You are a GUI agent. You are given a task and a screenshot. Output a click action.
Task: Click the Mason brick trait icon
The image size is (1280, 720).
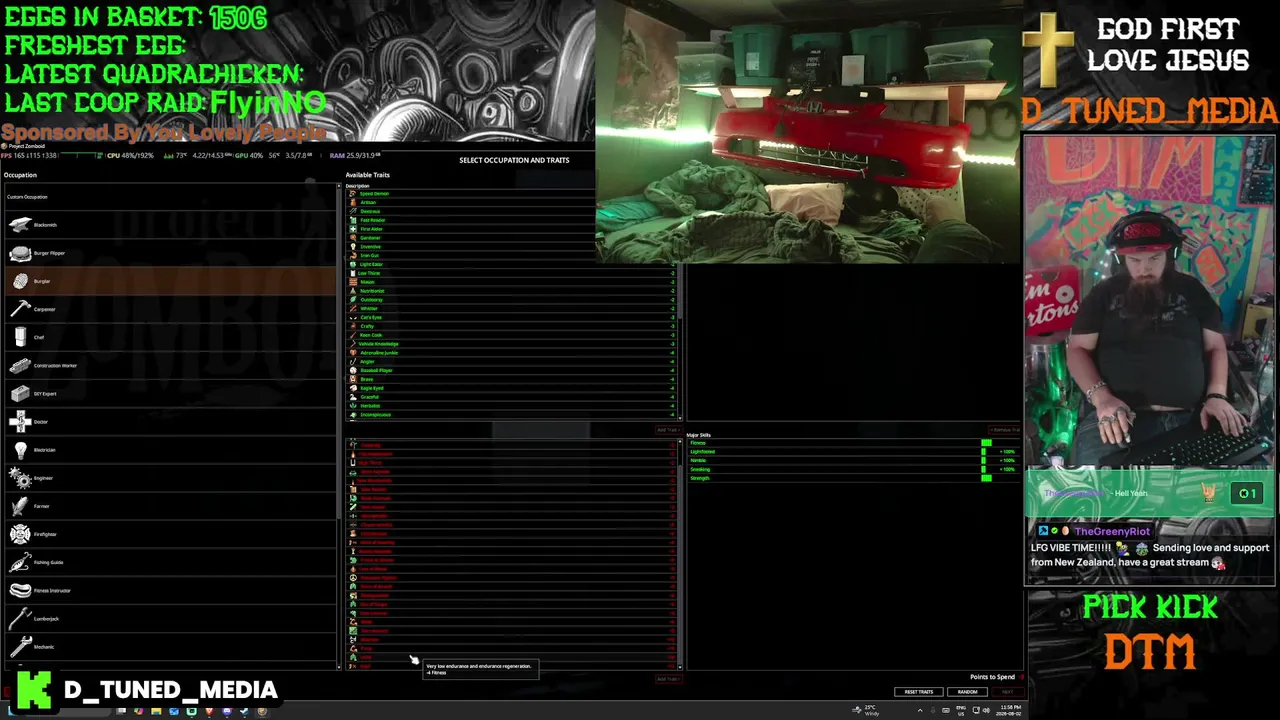[x=353, y=282]
